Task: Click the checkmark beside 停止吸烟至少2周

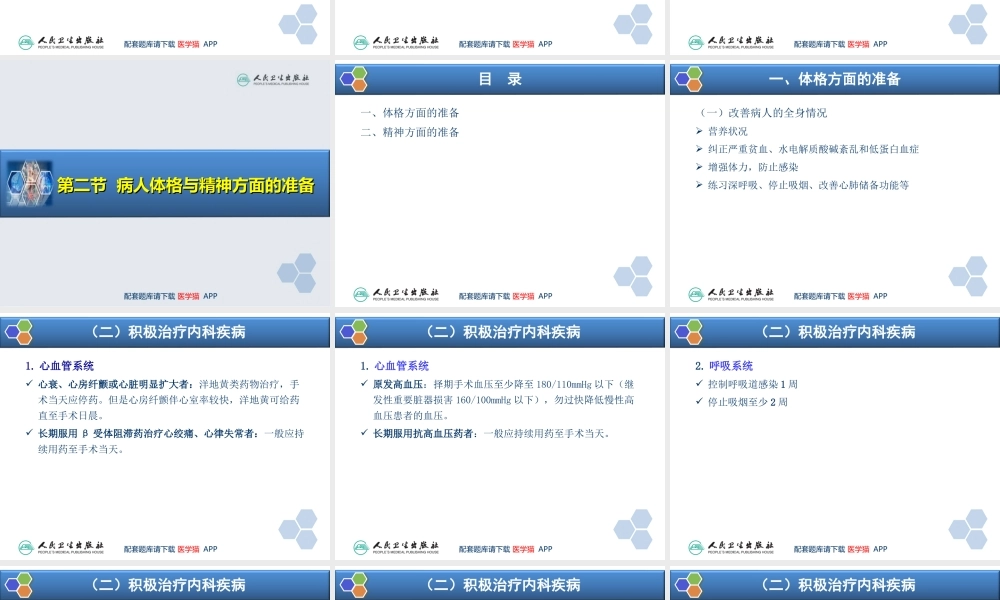Action: pos(699,402)
